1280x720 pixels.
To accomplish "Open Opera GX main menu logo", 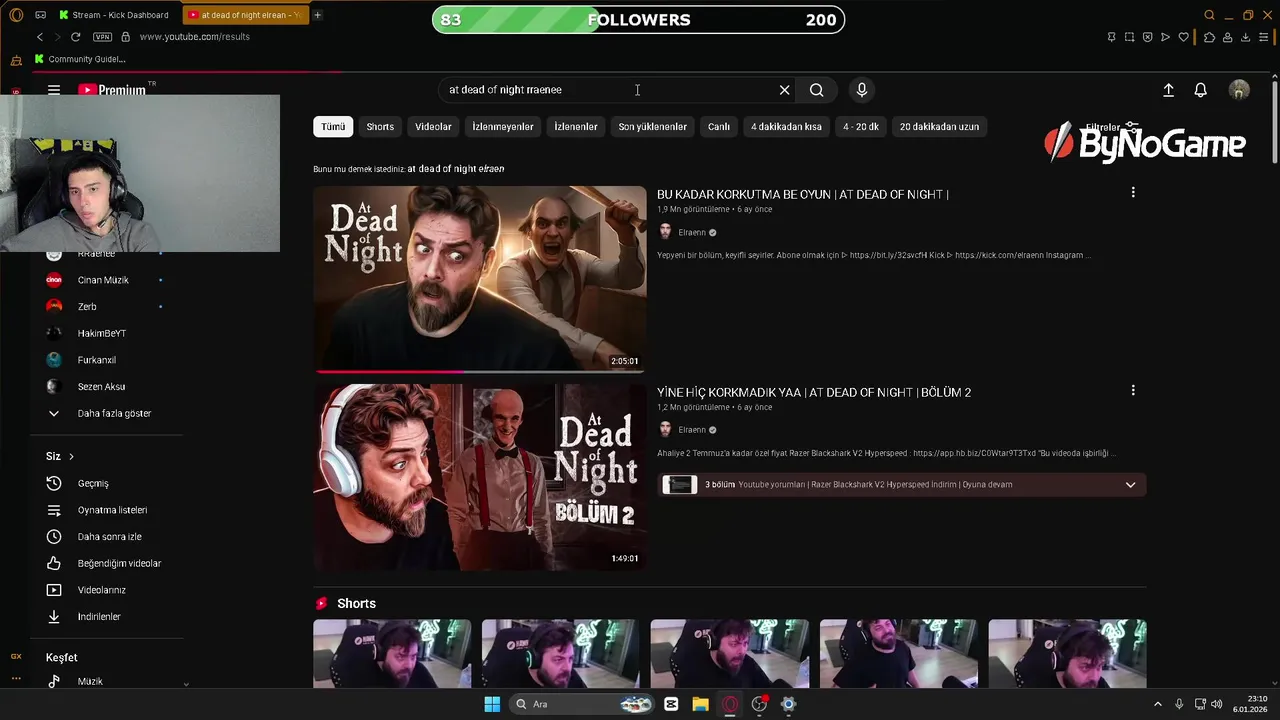I will [x=16, y=15].
